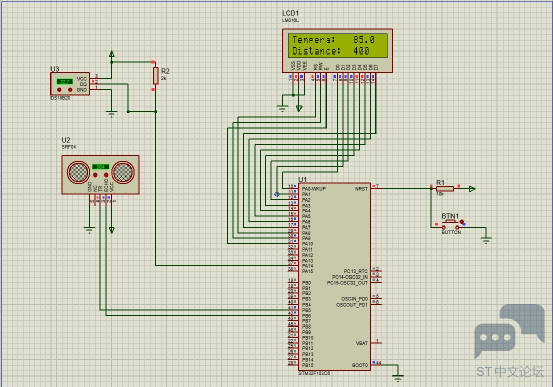553x387 pixels.
Task: Click the ST中文论坛 watermark logo
Action: point(510,341)
